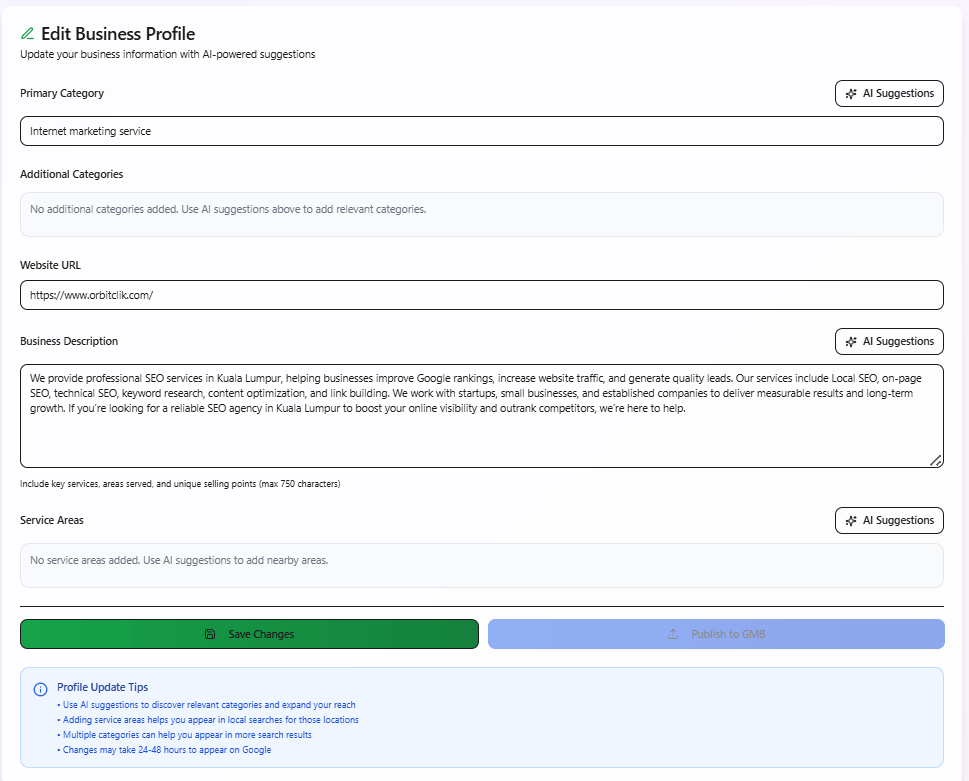Select the Primary Category input field
969x781 pixels.
[482, 131]
